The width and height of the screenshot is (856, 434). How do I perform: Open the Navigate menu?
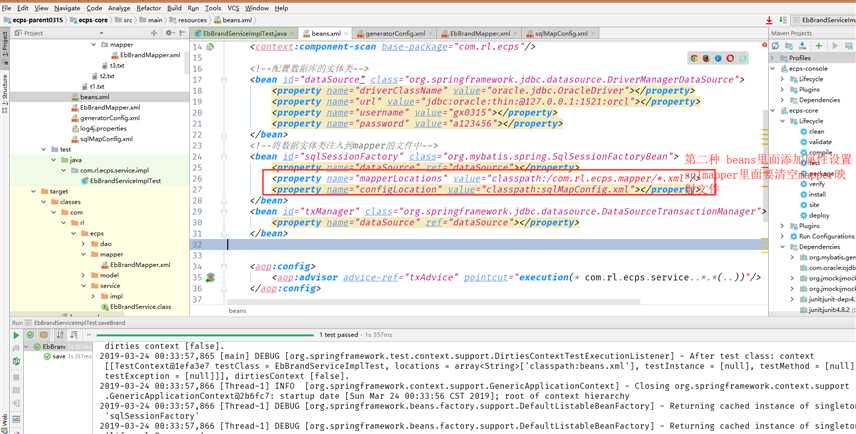coord(67,8)
